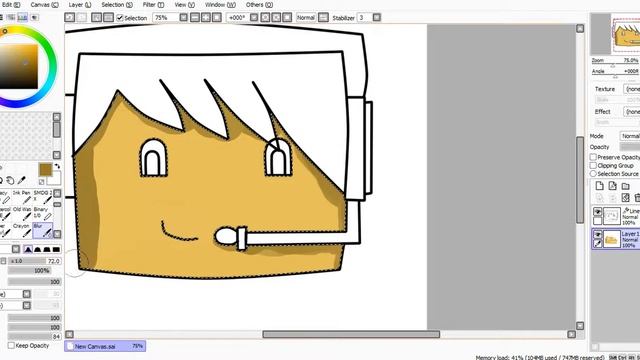Pick the Eyedropper color picker tool
Image resolution: width=640 pixels, height=360 pixels.
pyautogui.click(x=21, y=180)
